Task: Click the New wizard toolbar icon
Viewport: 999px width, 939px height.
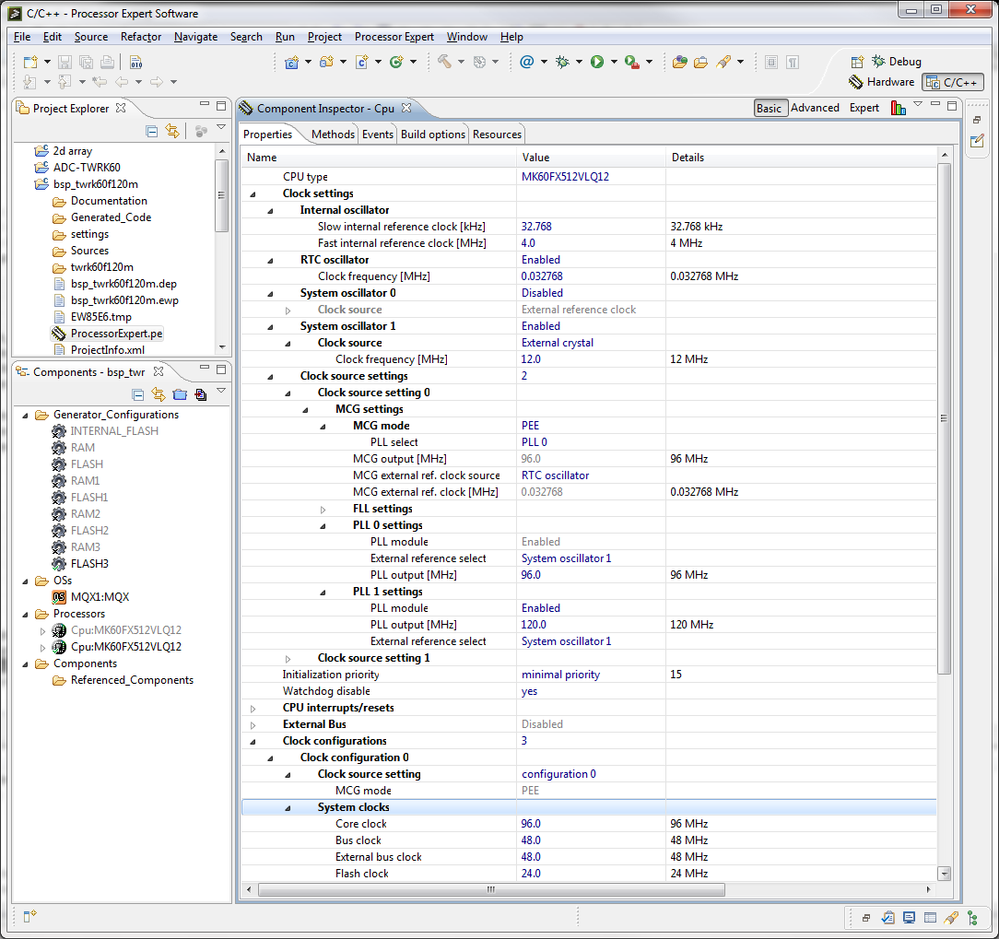Action: (x=30, y=62)
